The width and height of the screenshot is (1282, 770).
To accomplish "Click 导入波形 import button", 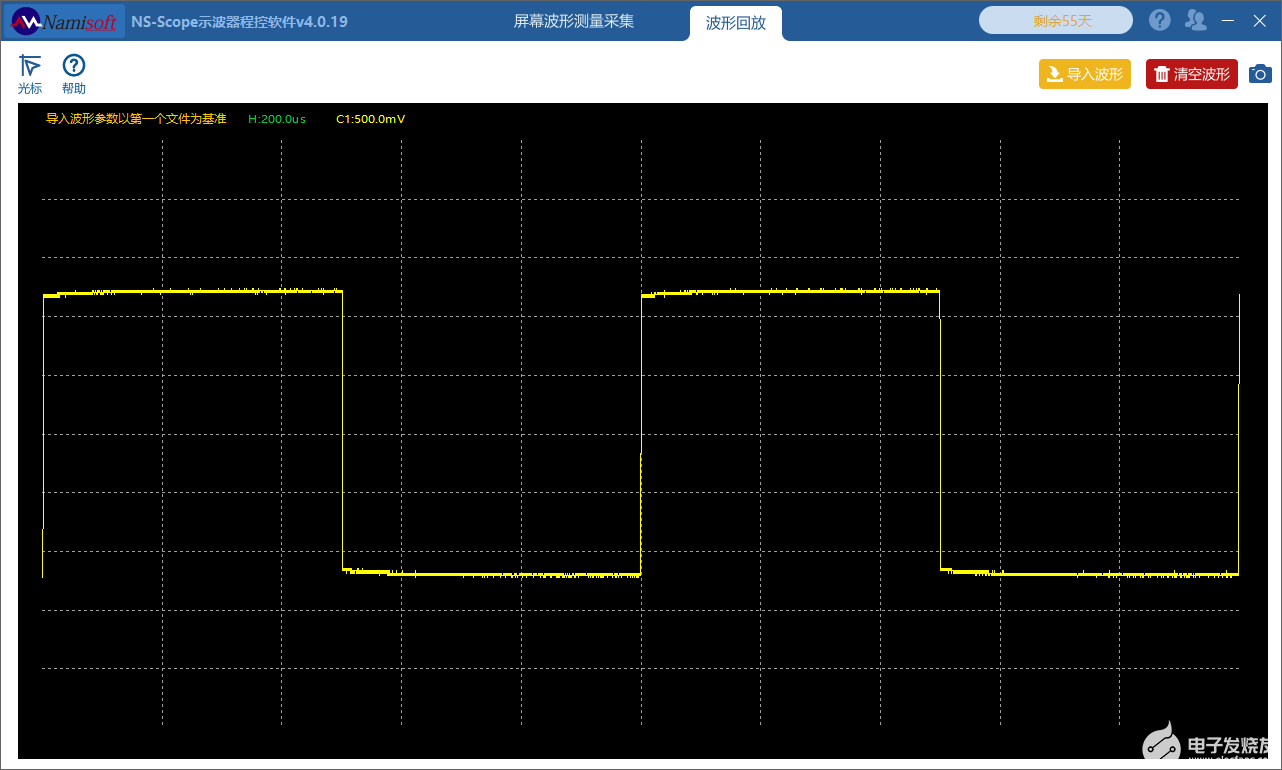I will point(1085,74).
